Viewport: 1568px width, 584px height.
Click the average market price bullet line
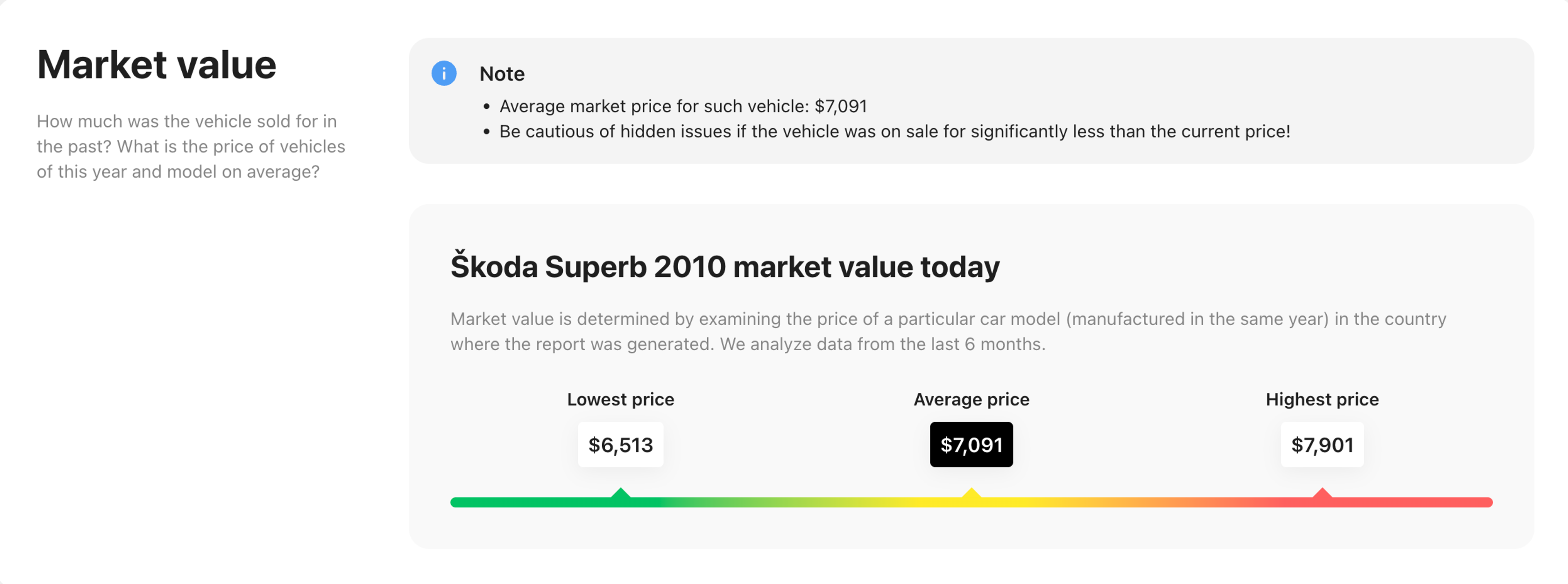[x=682, y=106]
